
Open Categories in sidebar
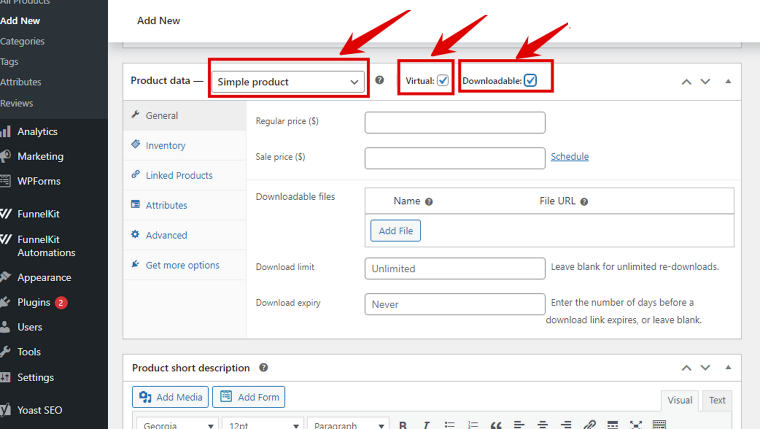pyautogui.click(x=22, y=41)
